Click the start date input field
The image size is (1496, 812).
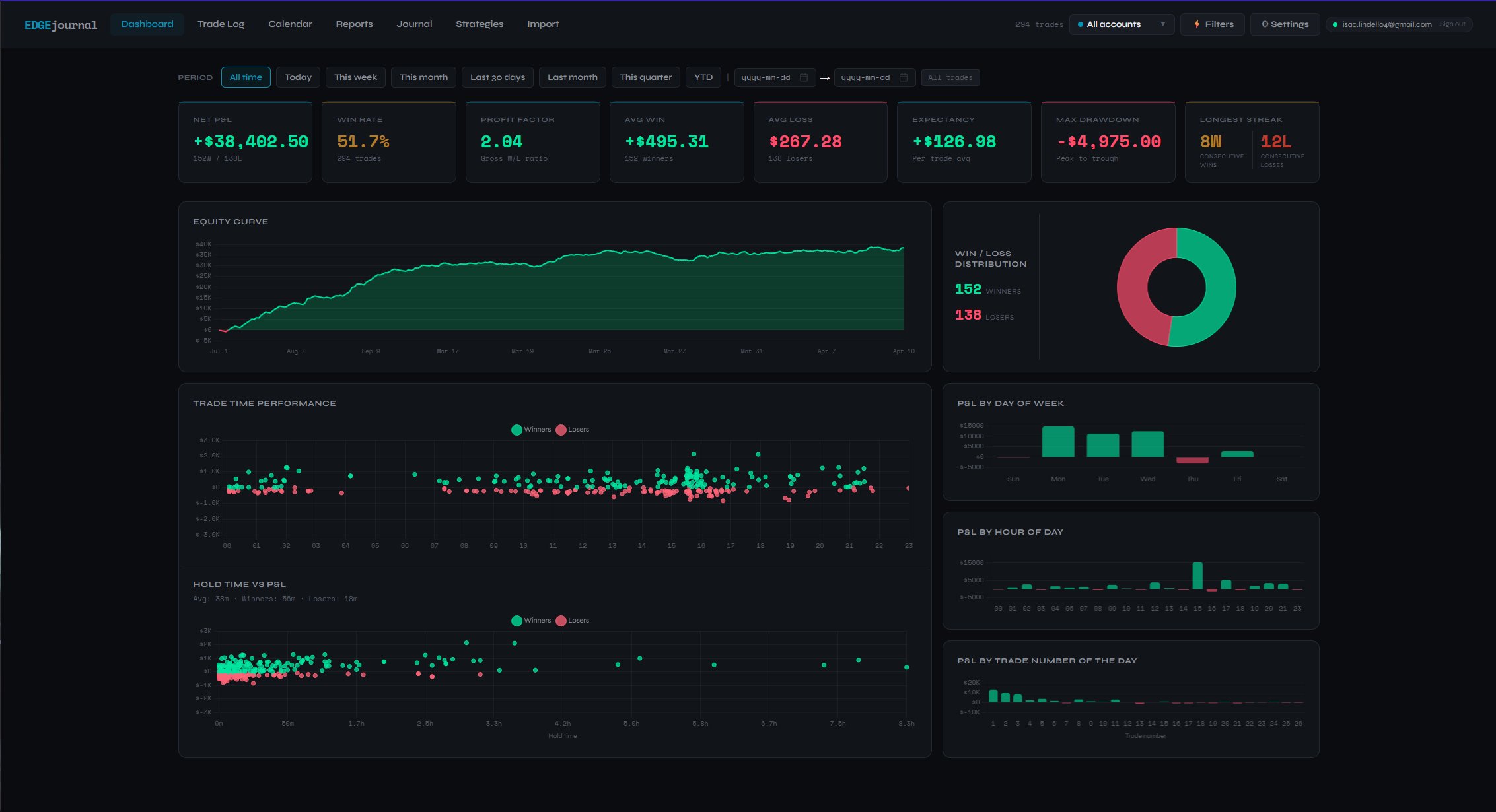click(x=775, y=77)
